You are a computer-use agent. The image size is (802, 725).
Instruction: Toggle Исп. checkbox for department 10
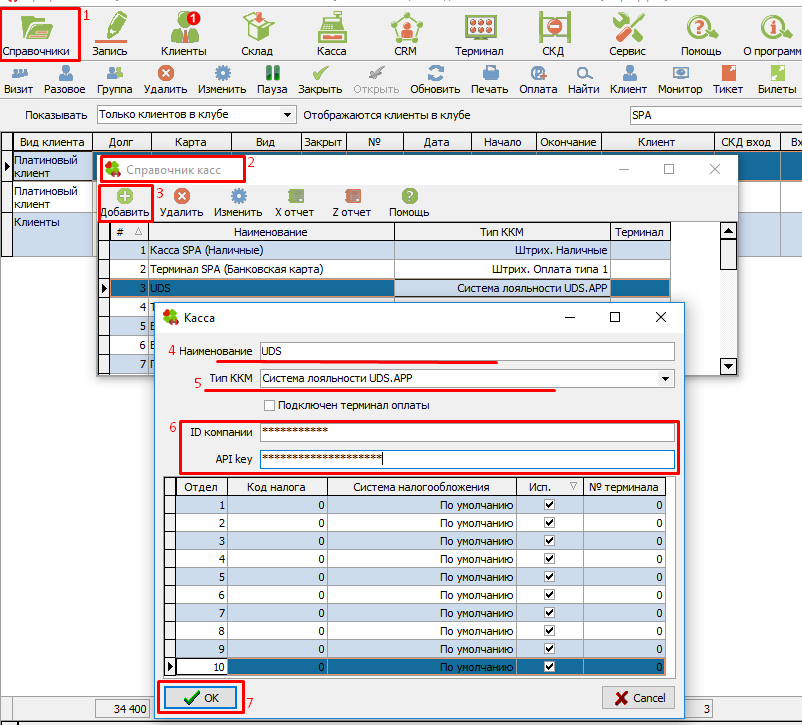pyautogui.click(x=549, y=667)
